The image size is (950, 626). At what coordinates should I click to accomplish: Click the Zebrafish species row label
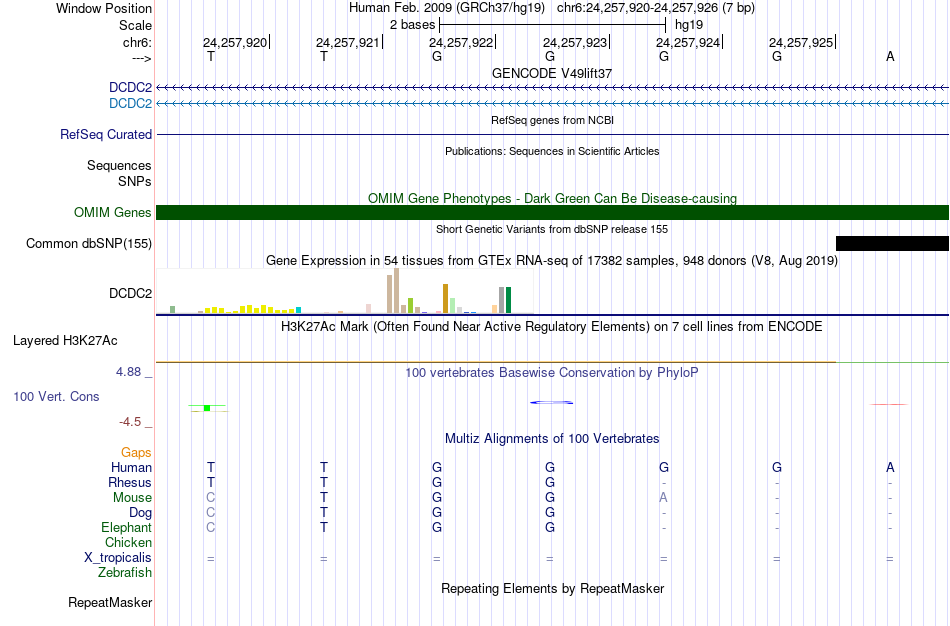pyautogui.click(x=125, y=572)
